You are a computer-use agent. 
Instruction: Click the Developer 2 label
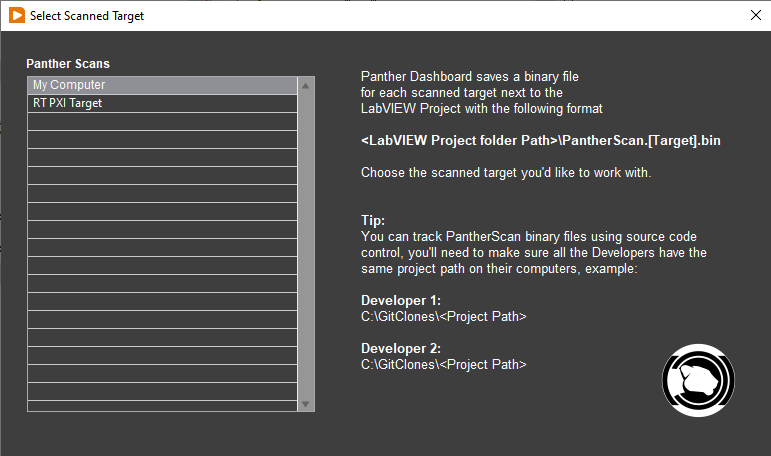[x=401, y=348]
